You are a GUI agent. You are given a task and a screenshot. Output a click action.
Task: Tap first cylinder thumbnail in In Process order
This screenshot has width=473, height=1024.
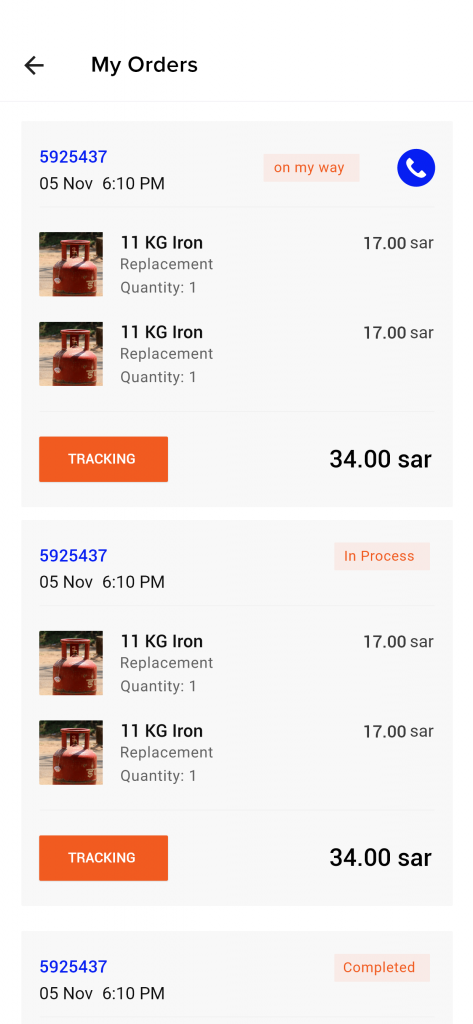[x=71, y=663]
